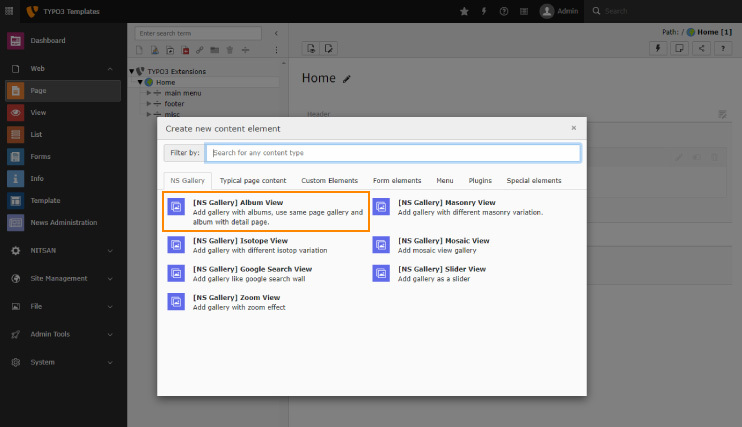Open the List module icon

tap(15, 135)
